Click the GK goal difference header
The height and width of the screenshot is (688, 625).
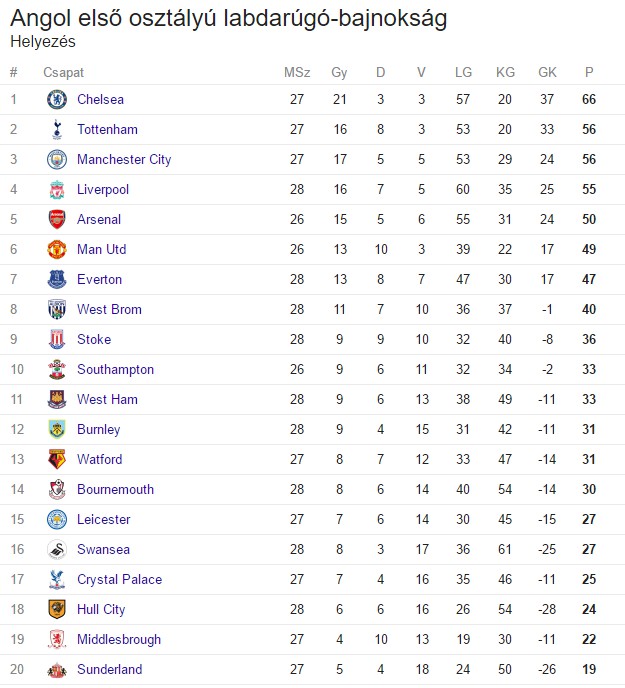click(547, 73)
